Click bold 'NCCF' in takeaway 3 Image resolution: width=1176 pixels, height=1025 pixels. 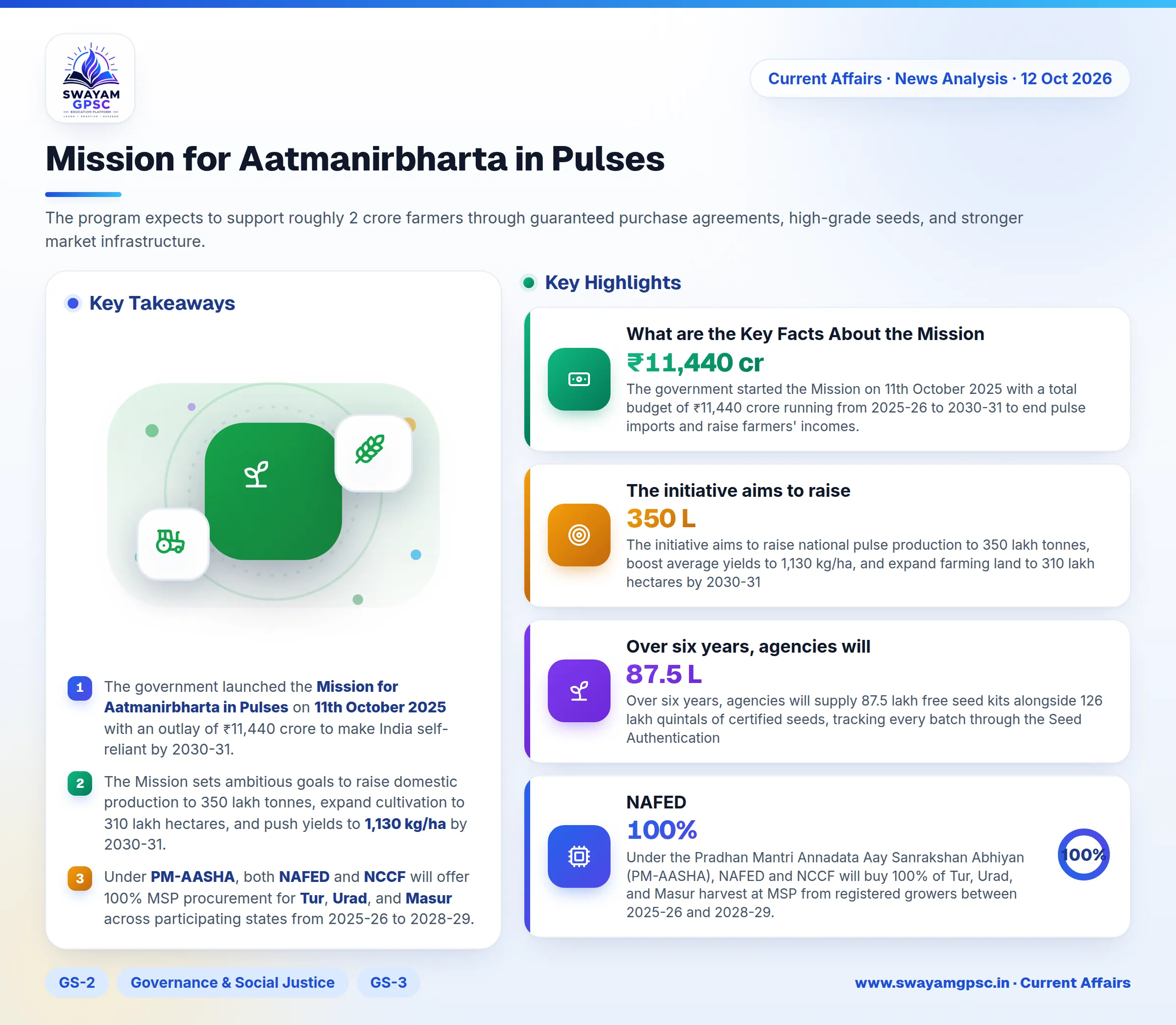coord(384,877)
